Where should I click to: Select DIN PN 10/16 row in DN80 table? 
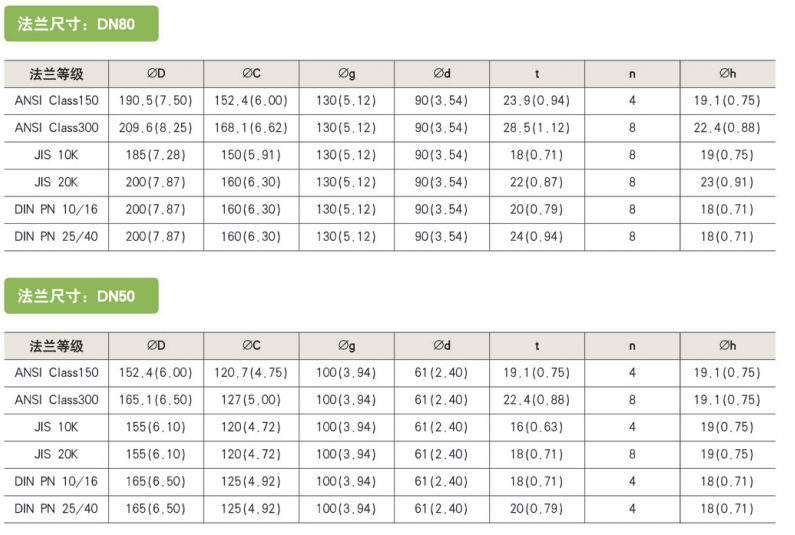(x=390, y=209)
